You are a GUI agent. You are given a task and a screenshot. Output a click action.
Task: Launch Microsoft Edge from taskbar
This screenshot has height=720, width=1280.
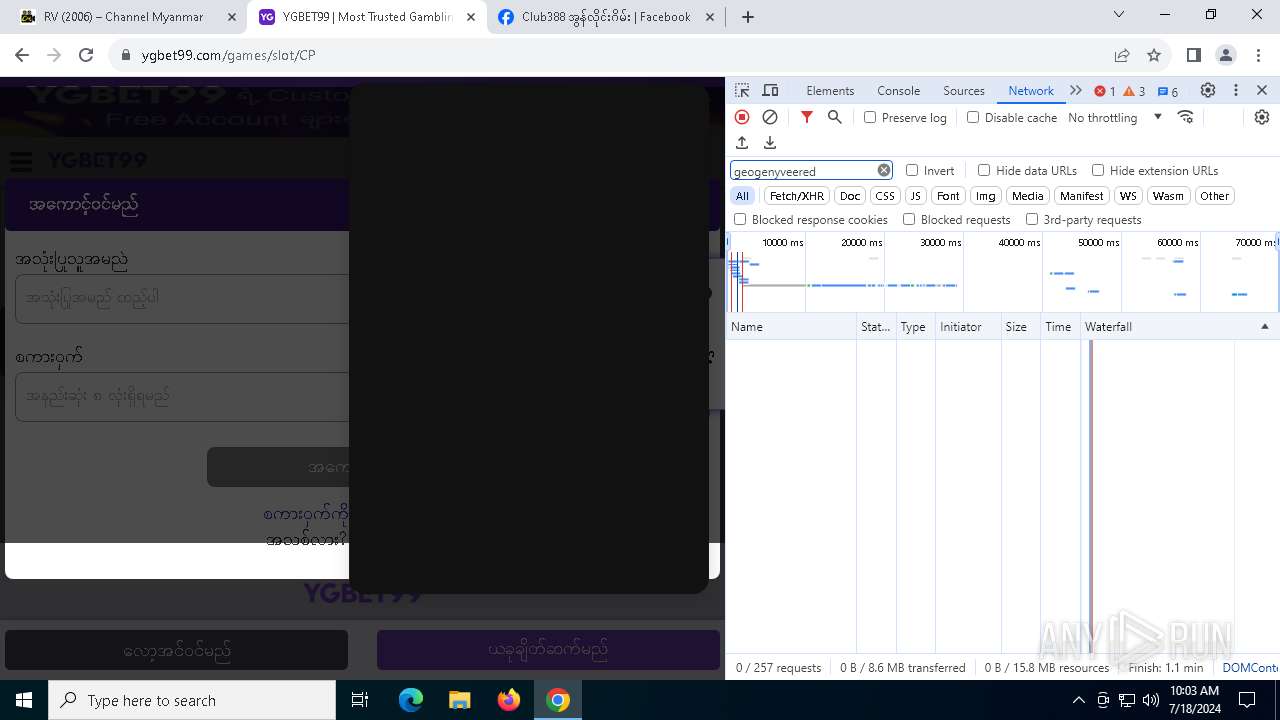(411, 700)
